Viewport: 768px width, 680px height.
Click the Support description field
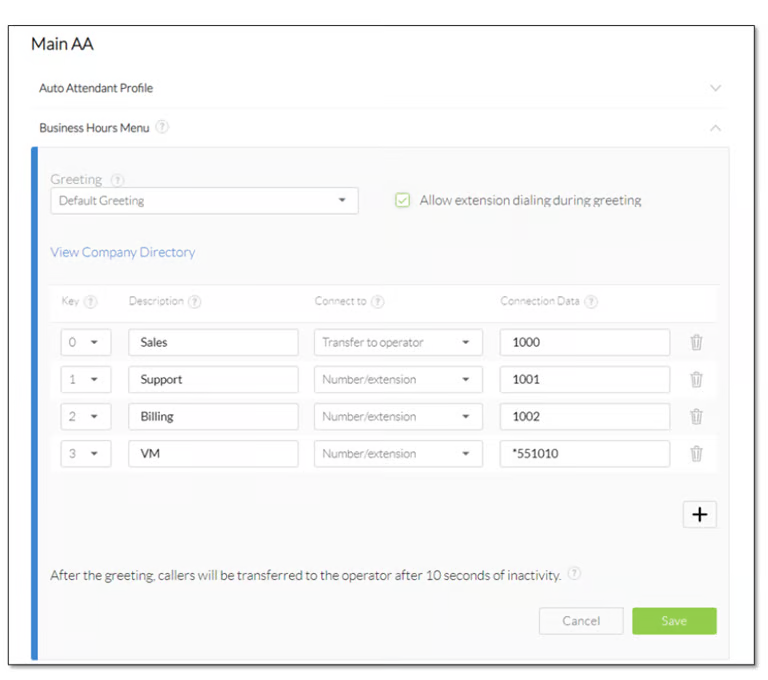point(213,379)
